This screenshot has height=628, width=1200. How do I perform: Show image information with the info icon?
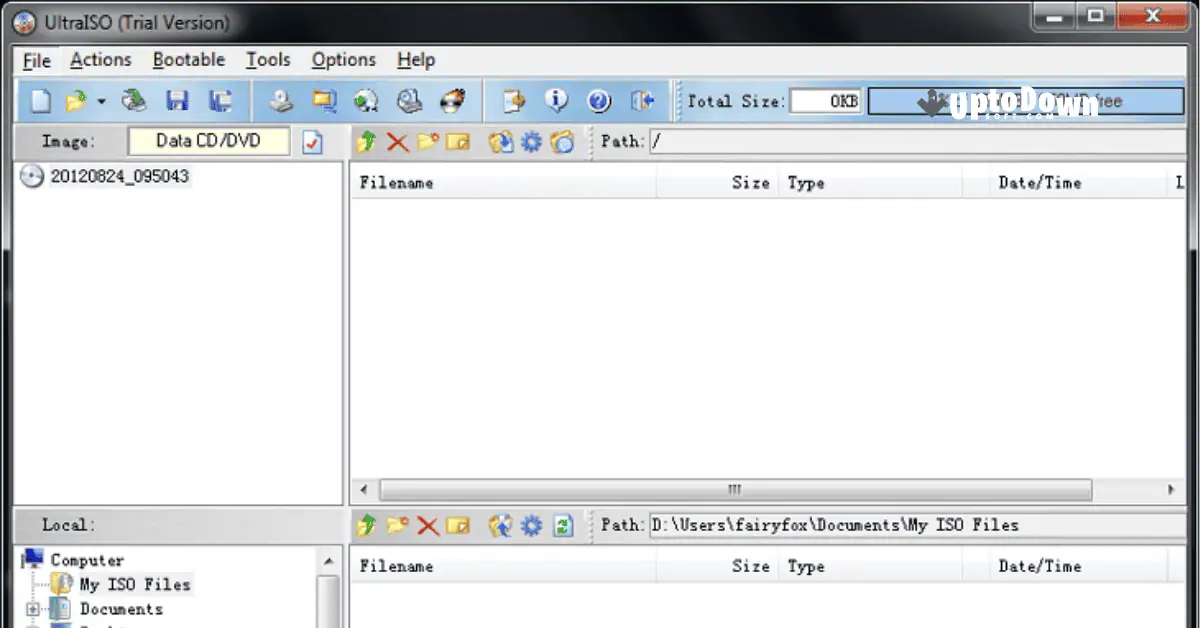coord(558,100)
